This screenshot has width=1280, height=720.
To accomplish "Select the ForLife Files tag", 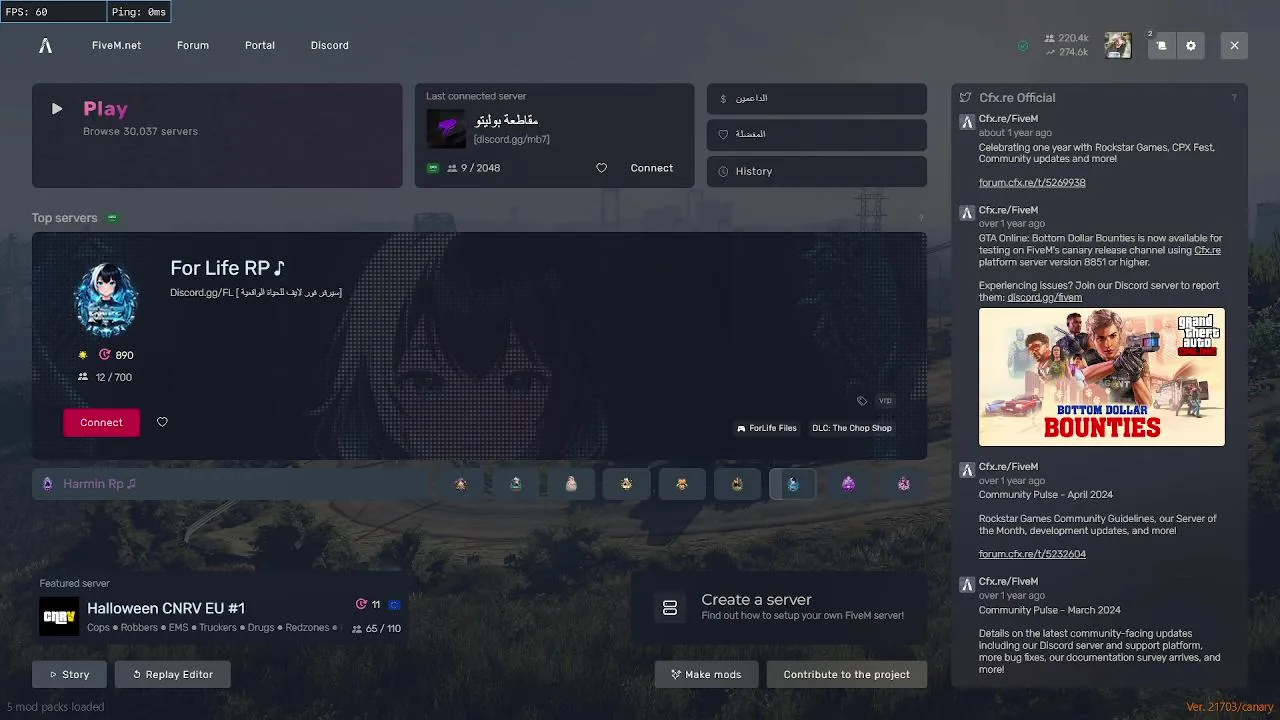I will [767, 428].
